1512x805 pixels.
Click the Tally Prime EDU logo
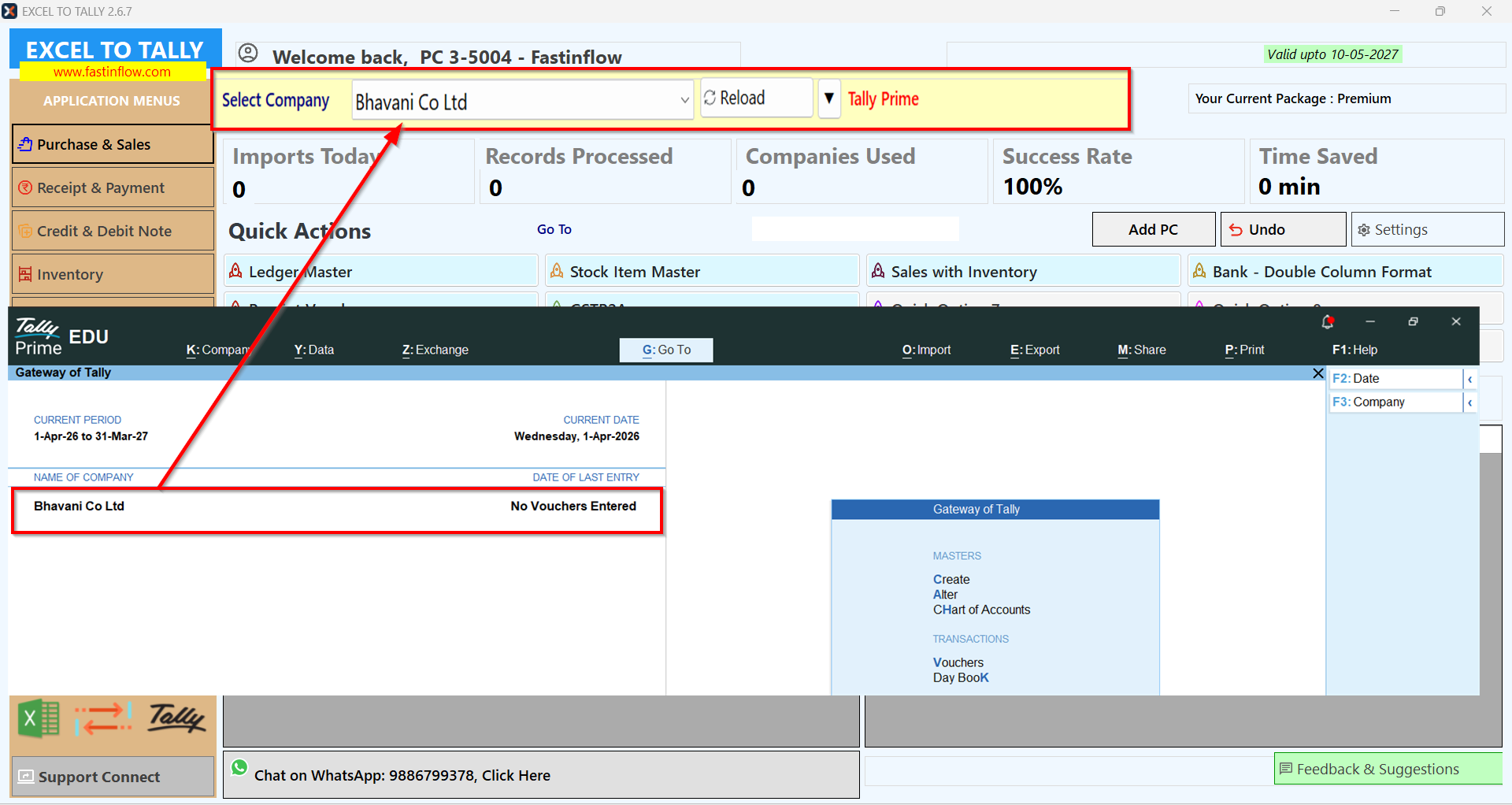pos(61,337)
